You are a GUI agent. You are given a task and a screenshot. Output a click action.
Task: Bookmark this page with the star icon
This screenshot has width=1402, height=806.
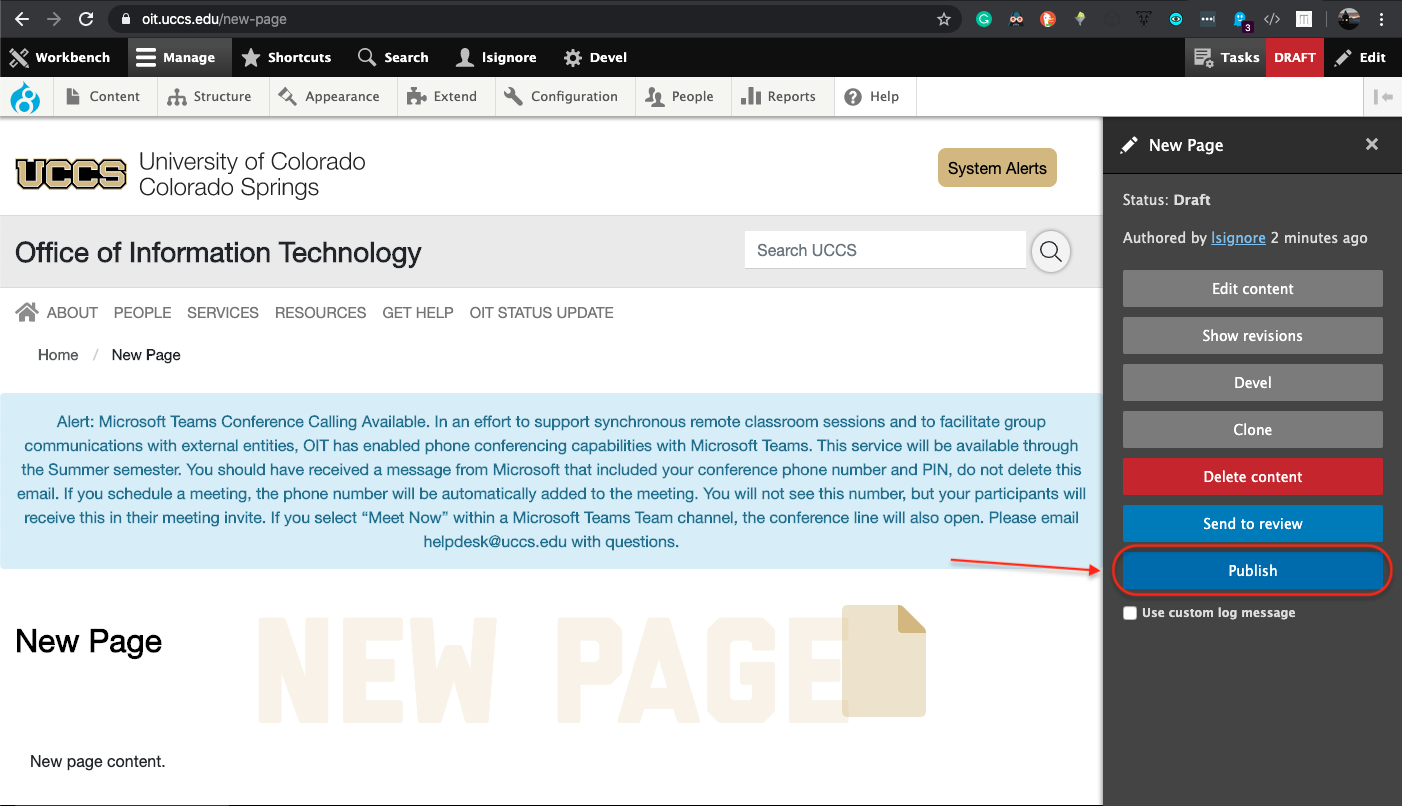[x=943, y=19]
